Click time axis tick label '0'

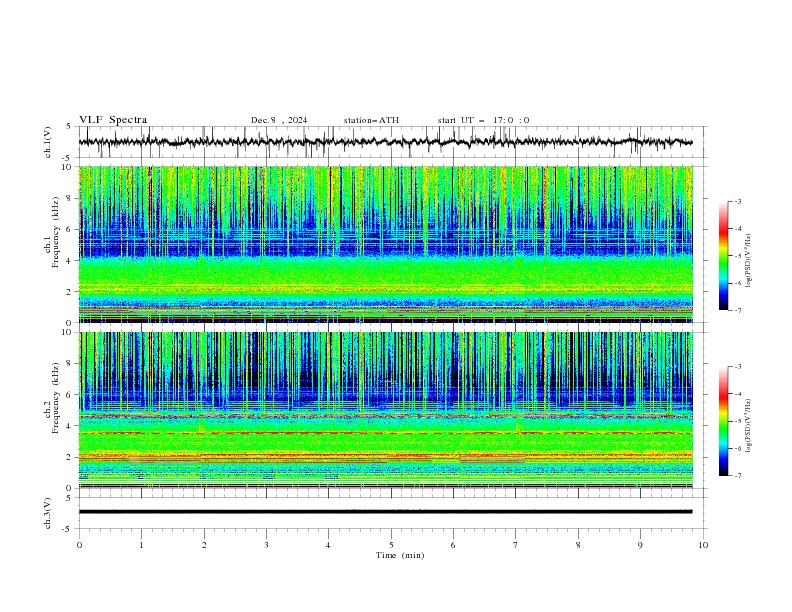click(79, 545)
